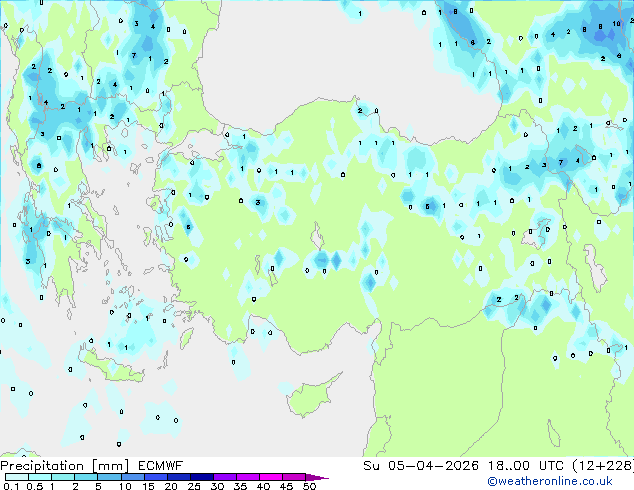This screenshot has width=634, height=490.
Task: Click the island of Crete on the map
Action: coord(110,367)
